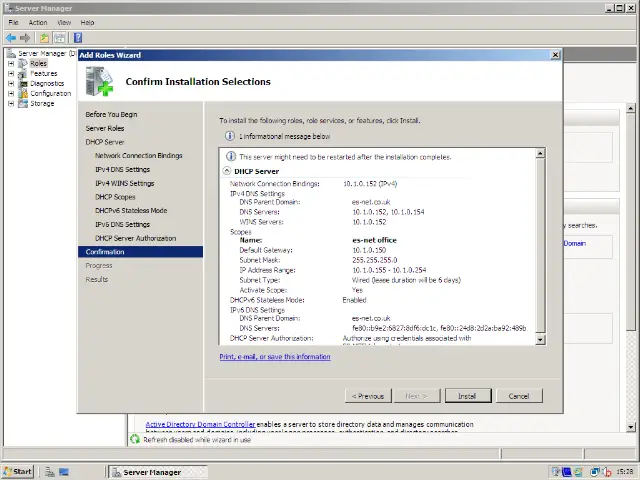Click summary list scroll-down arrow
The width and height of the screenshot is (640, 480).
click(x=540, y=339)
